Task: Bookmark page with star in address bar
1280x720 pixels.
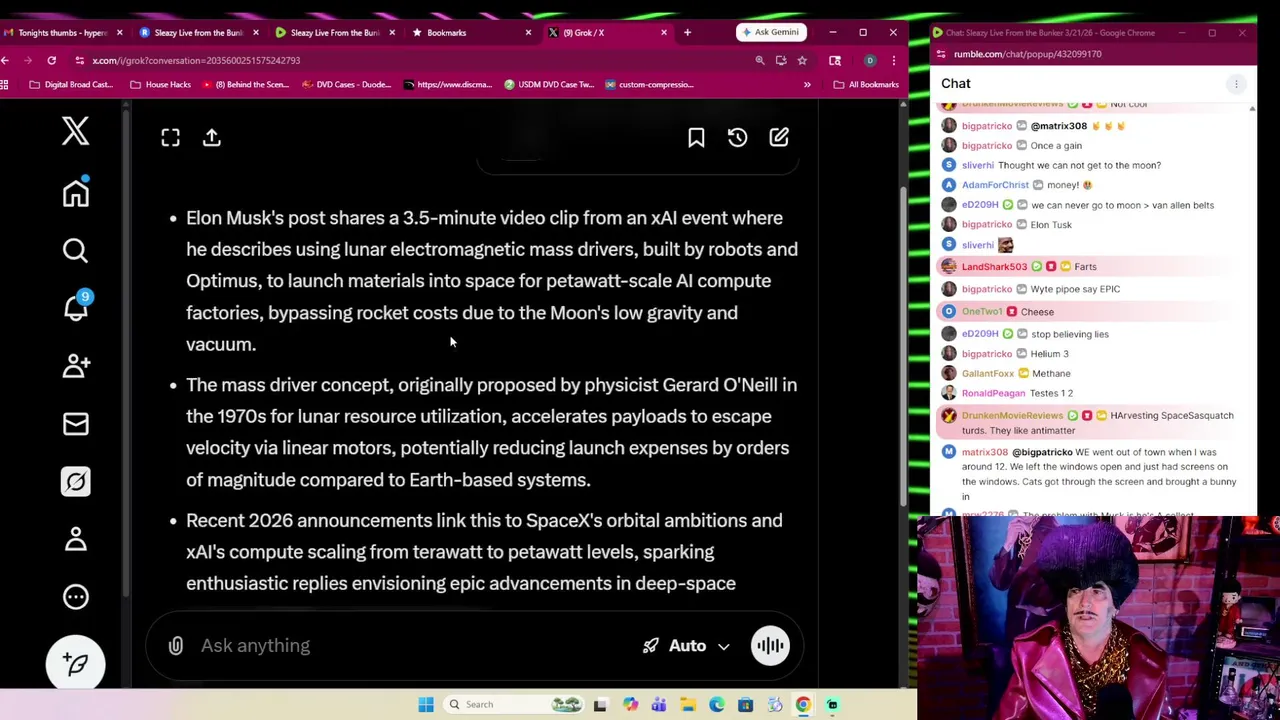Action: pyautogui.click(x=802, y=60)
